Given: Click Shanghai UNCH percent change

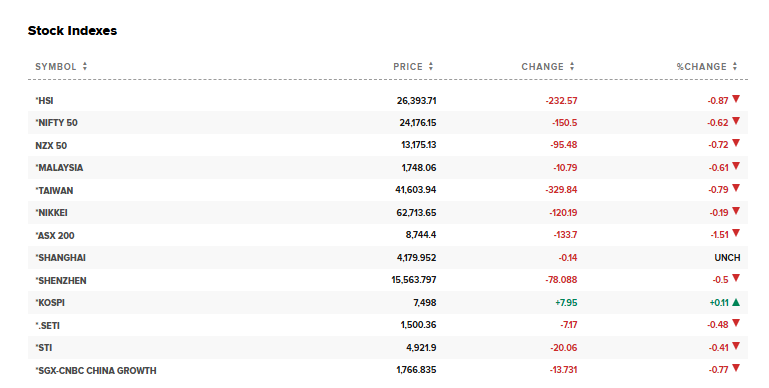Looking at the screenshot, I should tap(727, 258).
